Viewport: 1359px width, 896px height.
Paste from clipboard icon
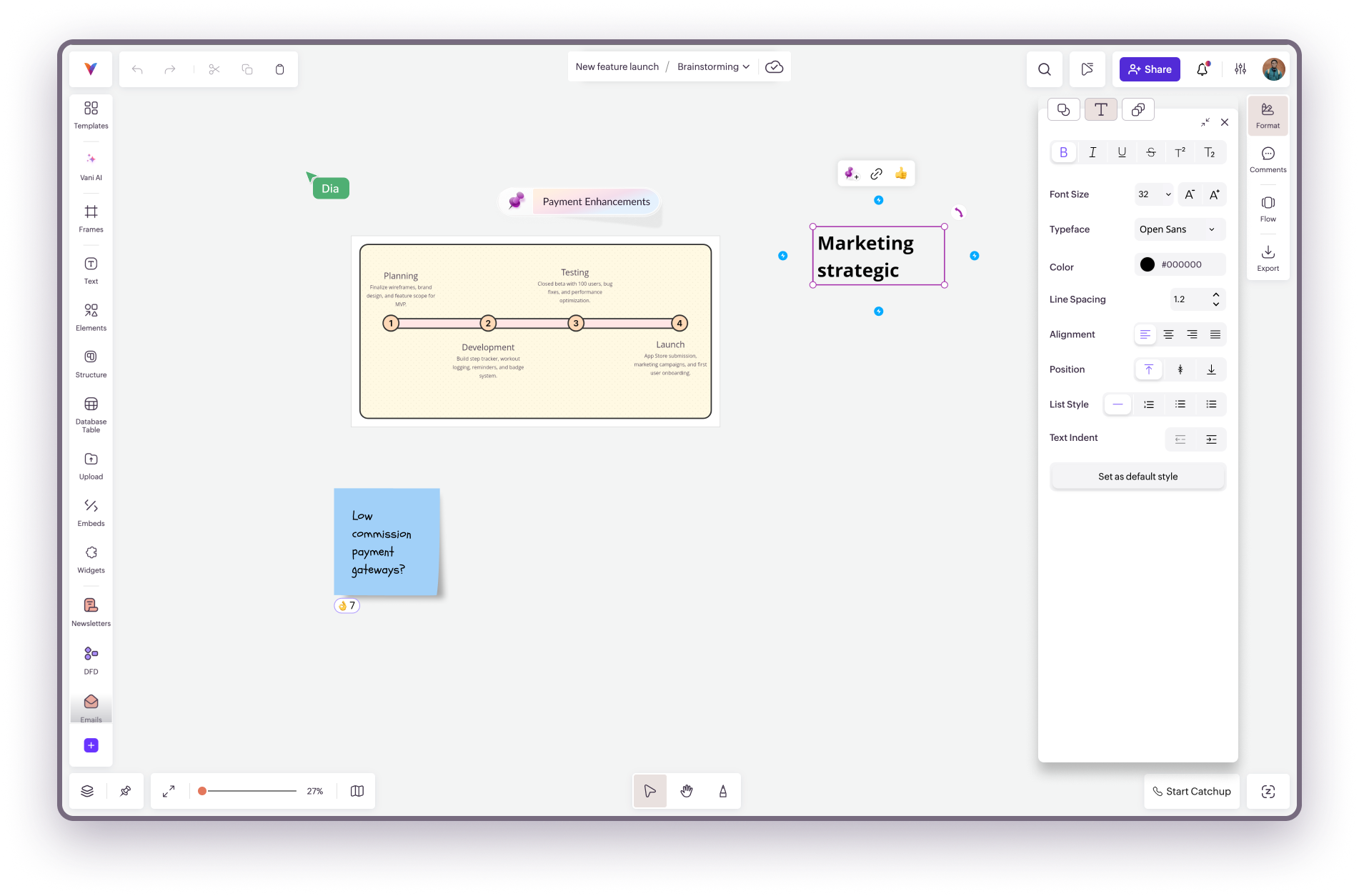click(280, 69)
